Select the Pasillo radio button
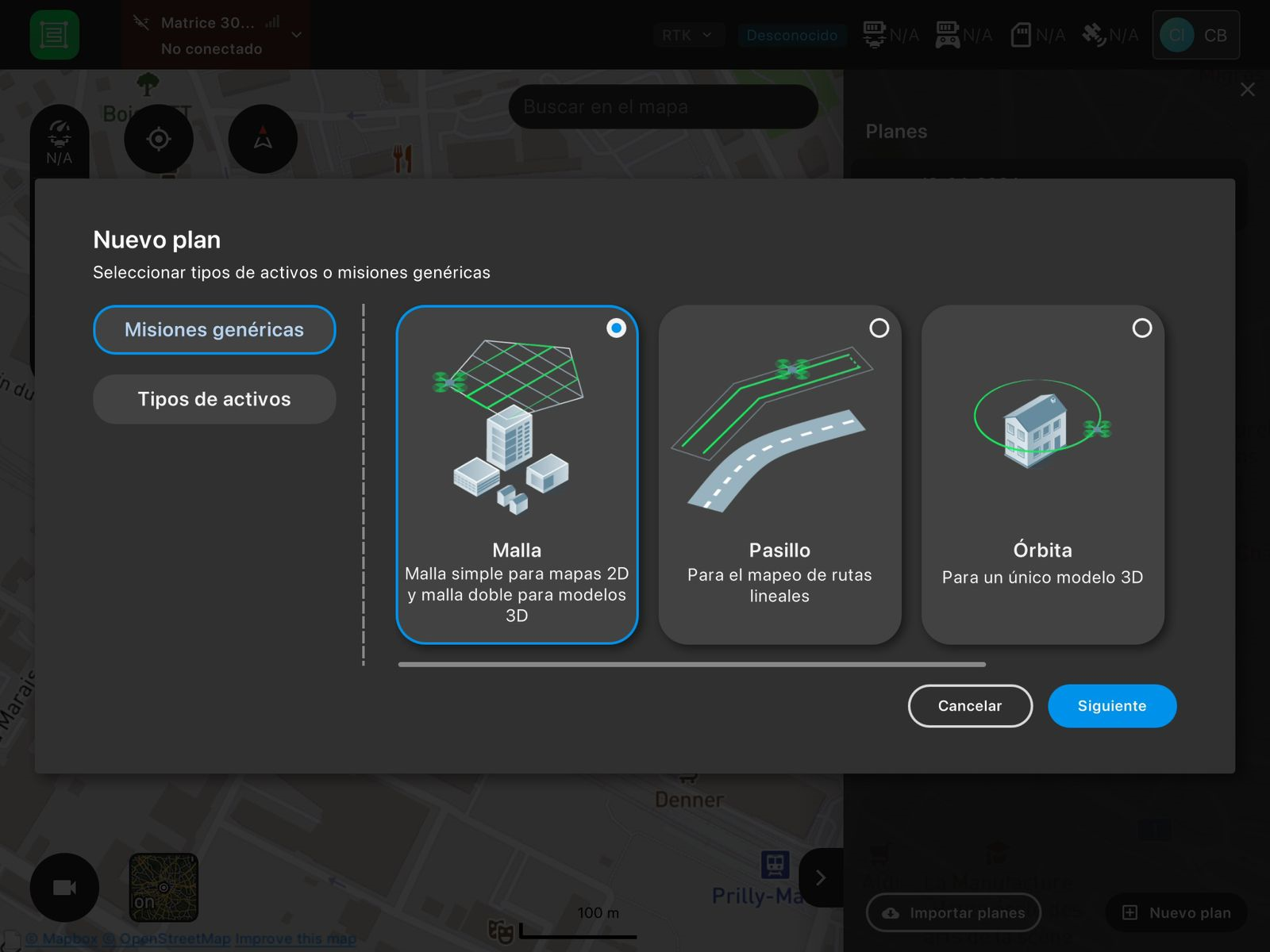This screenshot has width=1270, height=952. (879, 328)
